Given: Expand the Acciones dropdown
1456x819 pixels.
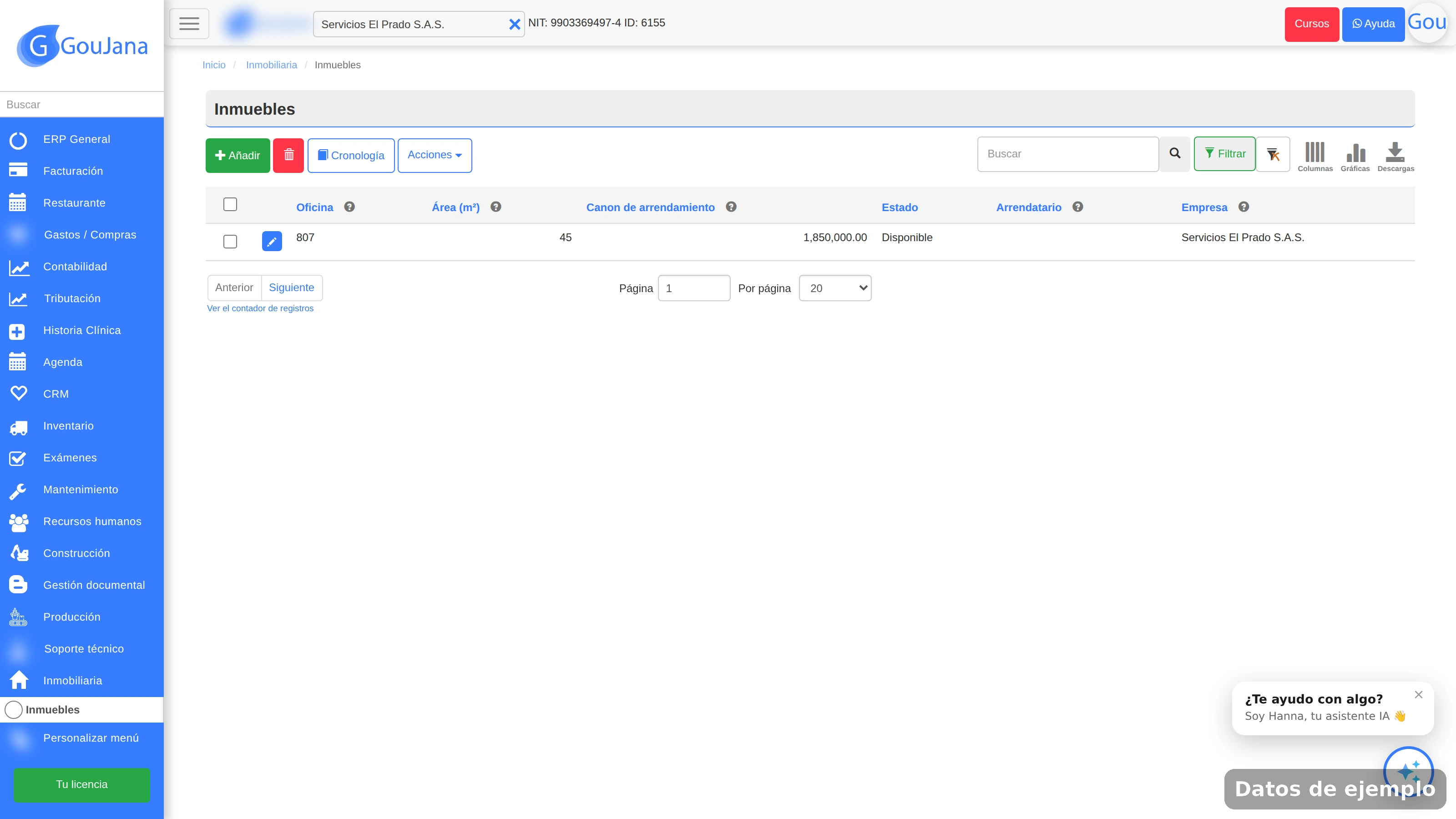Looking at the screenshot, I should [435, 155].
